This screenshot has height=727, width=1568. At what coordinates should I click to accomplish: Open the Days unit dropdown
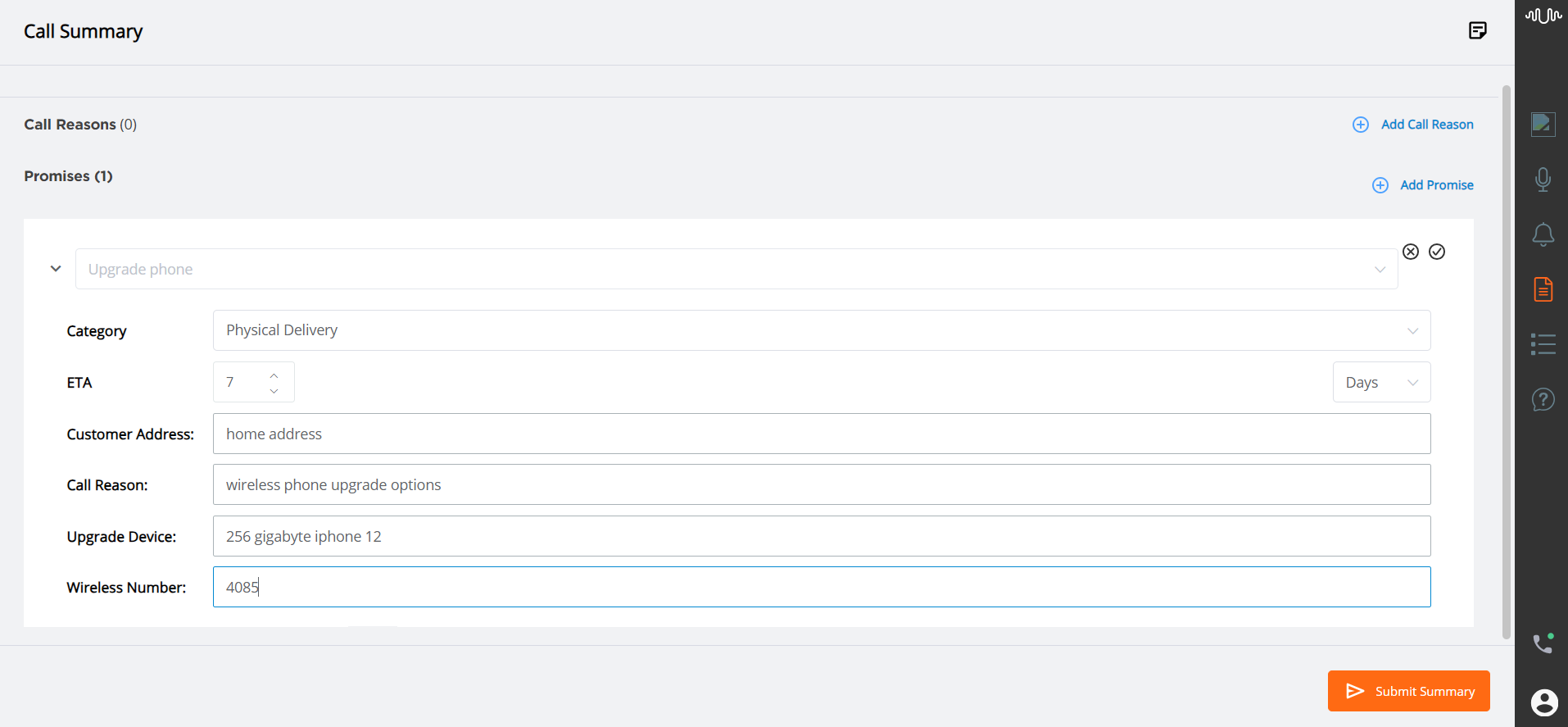[x=1381, y=382]
